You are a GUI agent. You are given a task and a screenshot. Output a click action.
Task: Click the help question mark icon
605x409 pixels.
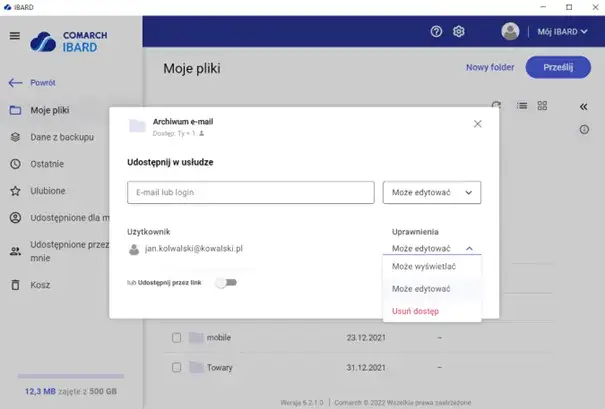coord(436,32)
